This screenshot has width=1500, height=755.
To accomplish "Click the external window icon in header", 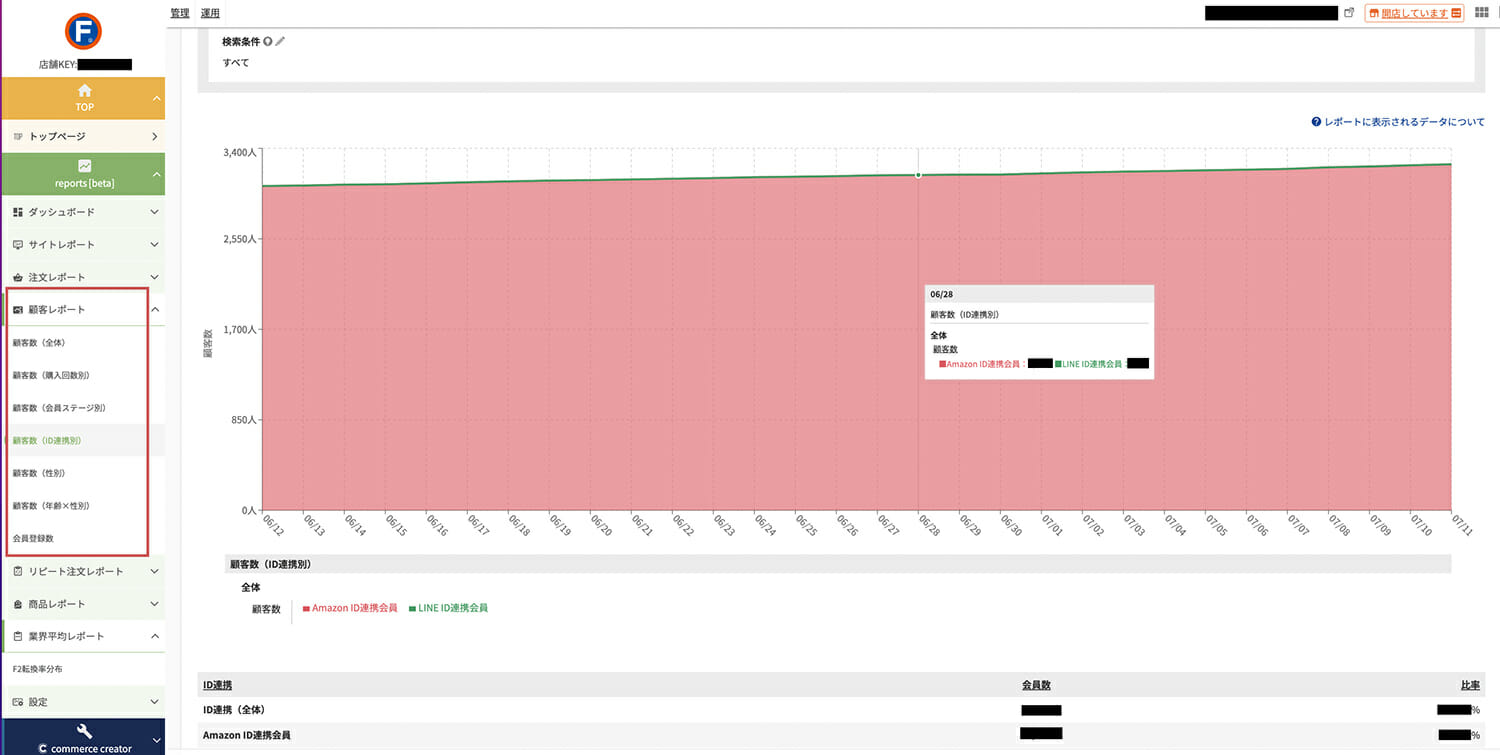I will click(x=1349, y=13).
